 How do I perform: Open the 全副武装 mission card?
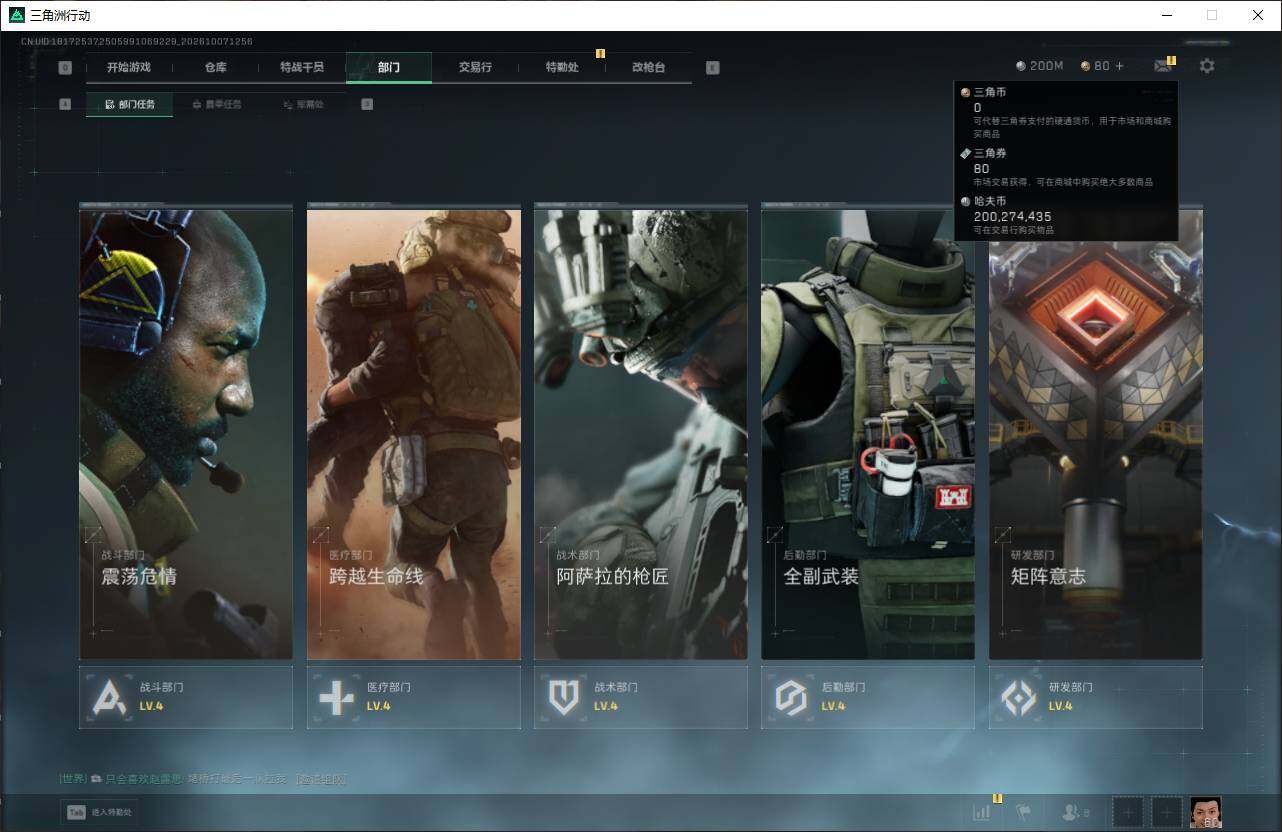pyautogui.click(x=868, y=433)
